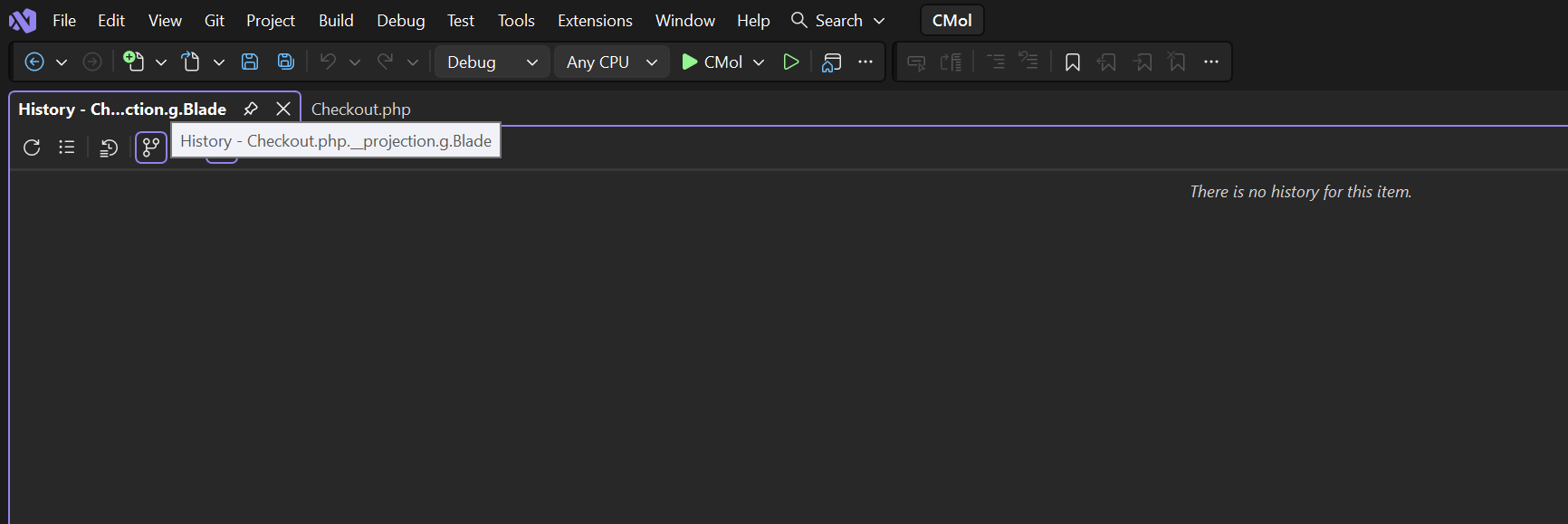Click the Visual Studio logo icon

[22, 20]
